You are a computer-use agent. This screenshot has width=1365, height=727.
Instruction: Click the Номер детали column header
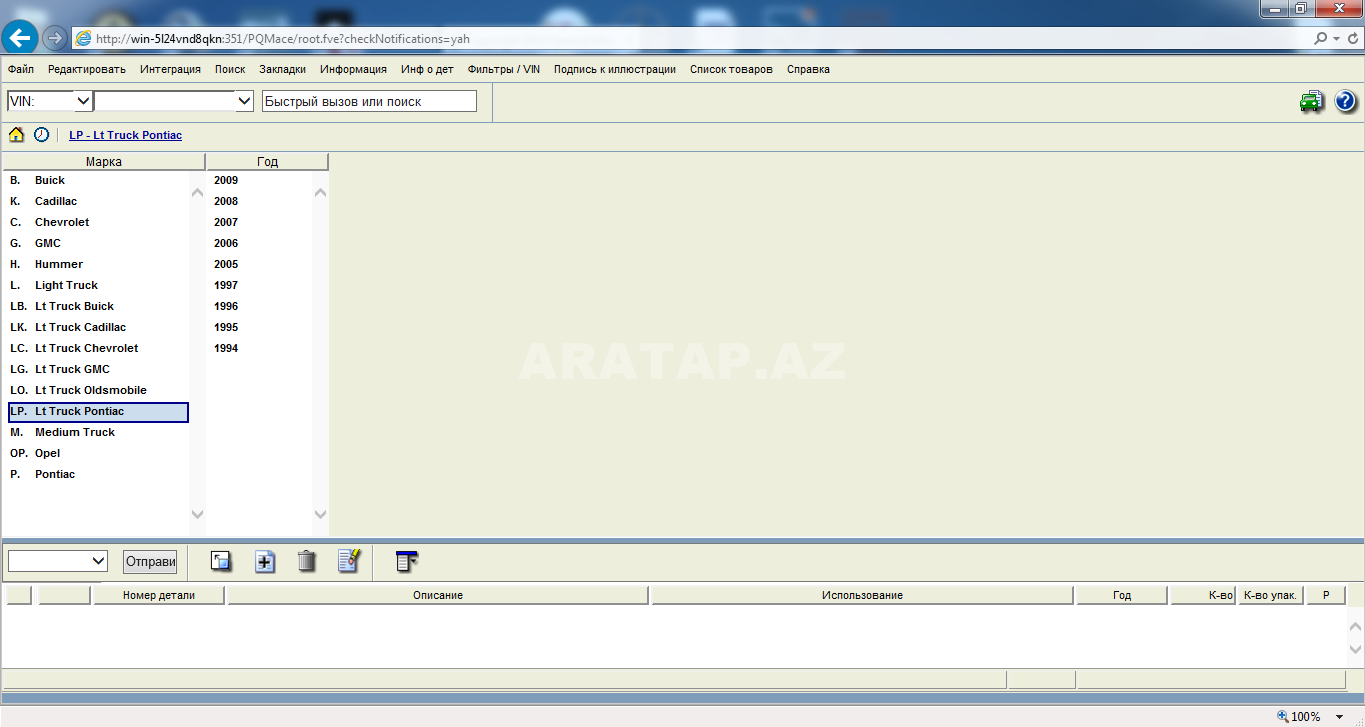tap(159, 595)
